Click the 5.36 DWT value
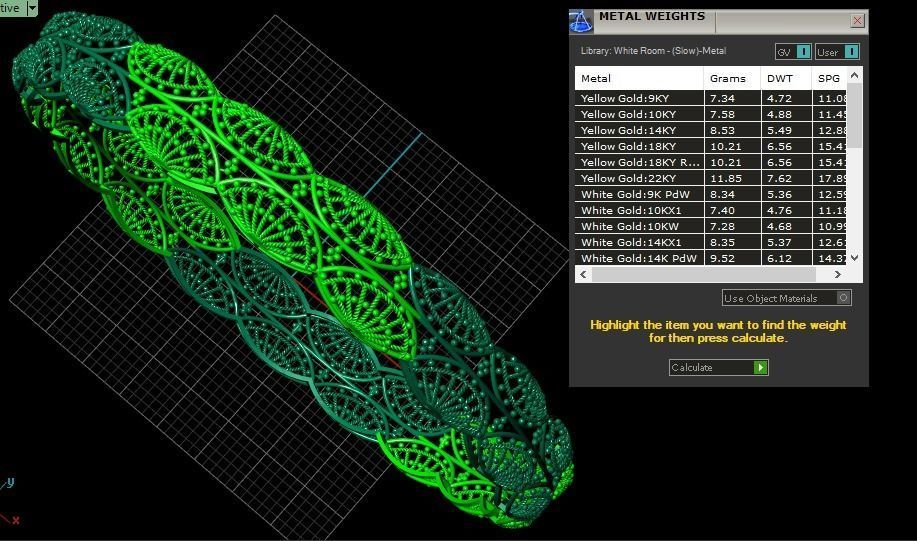917x541 pixels. point(780,194)
